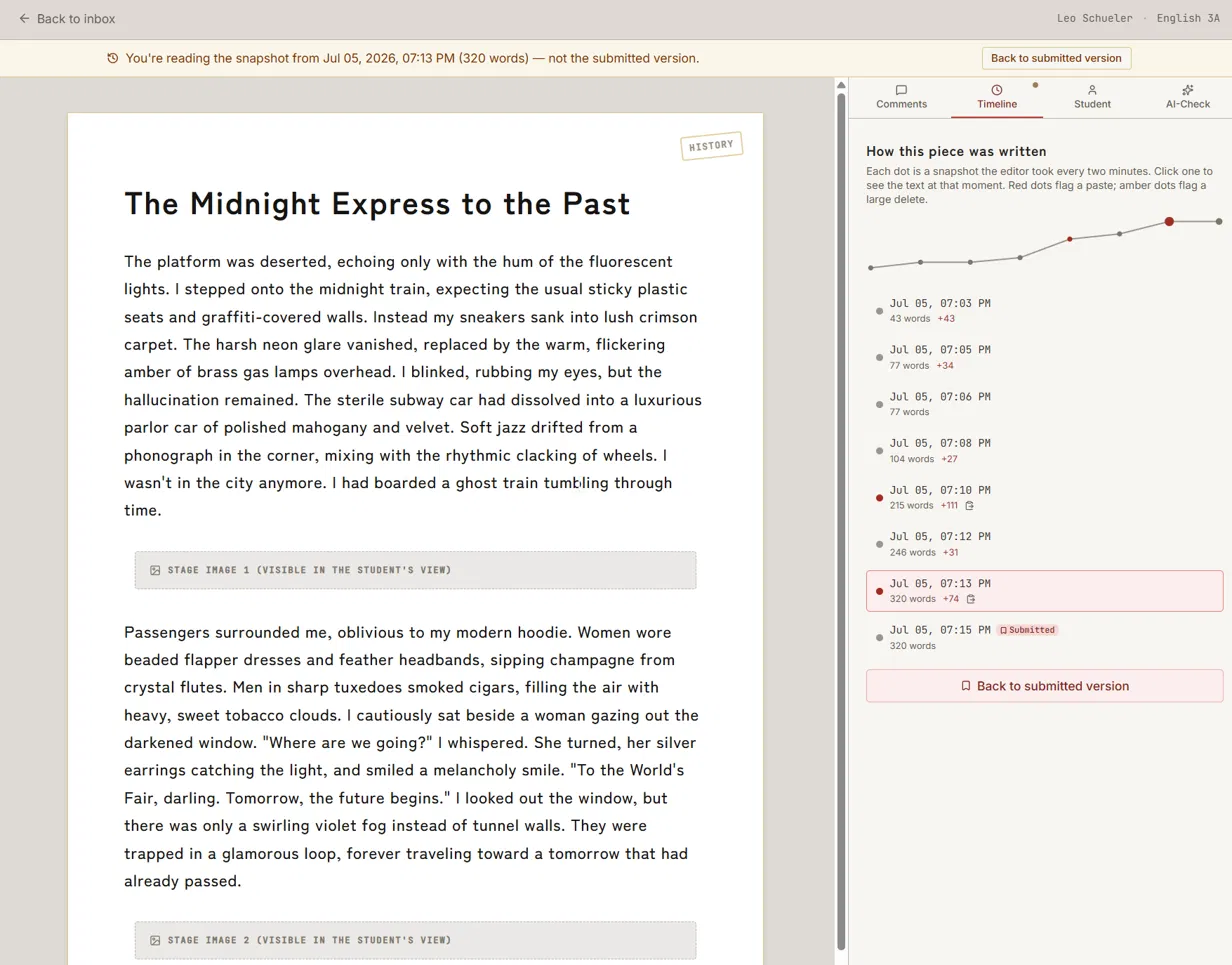Click Back to submitted version in top banner

click(x=1056, y=58)
